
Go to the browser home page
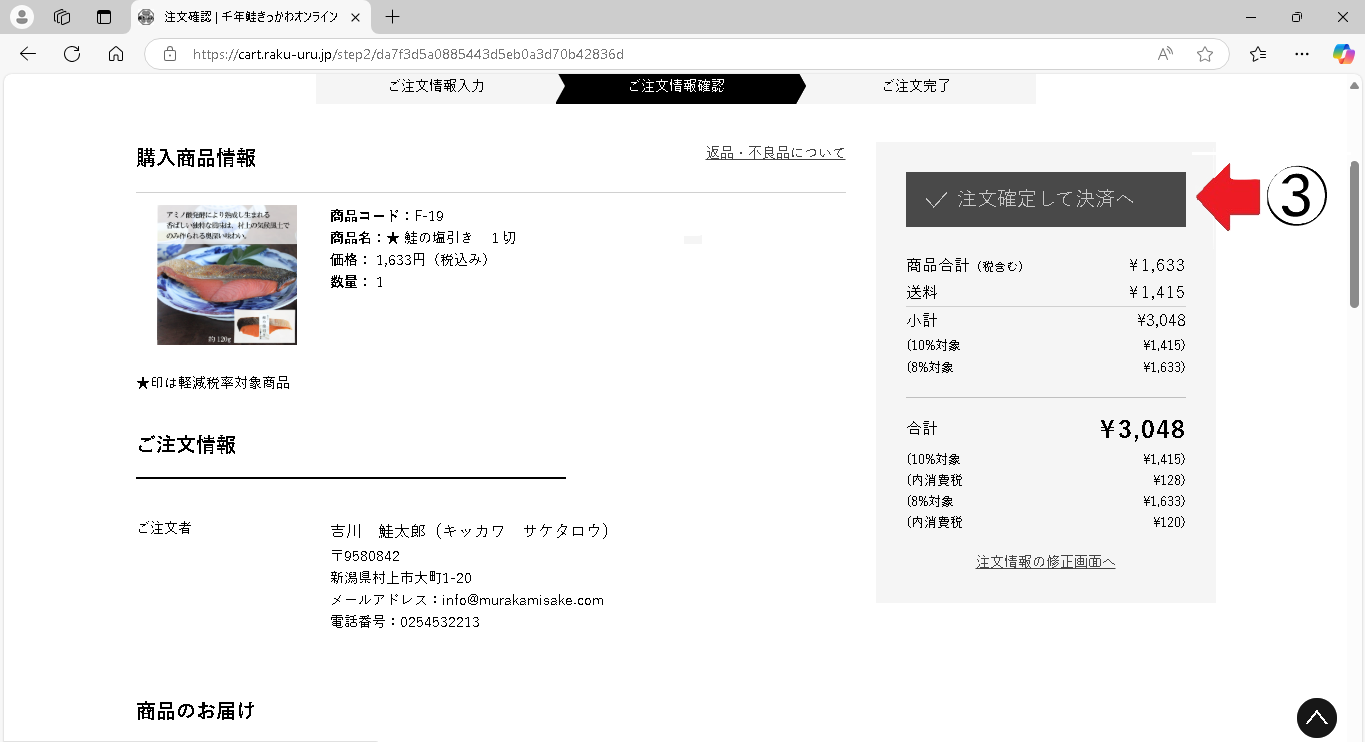click(116, 54)
